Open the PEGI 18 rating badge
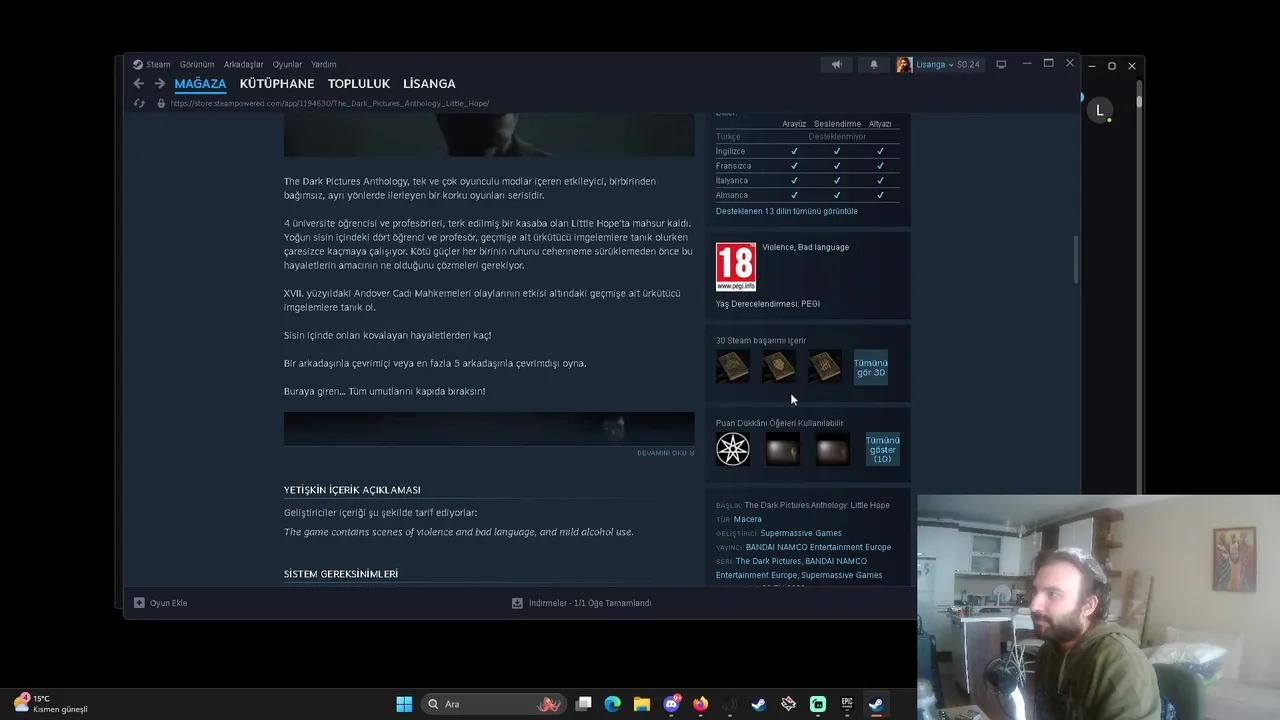The width and height of the screenshot is (1280, 720). click(736, 267)
